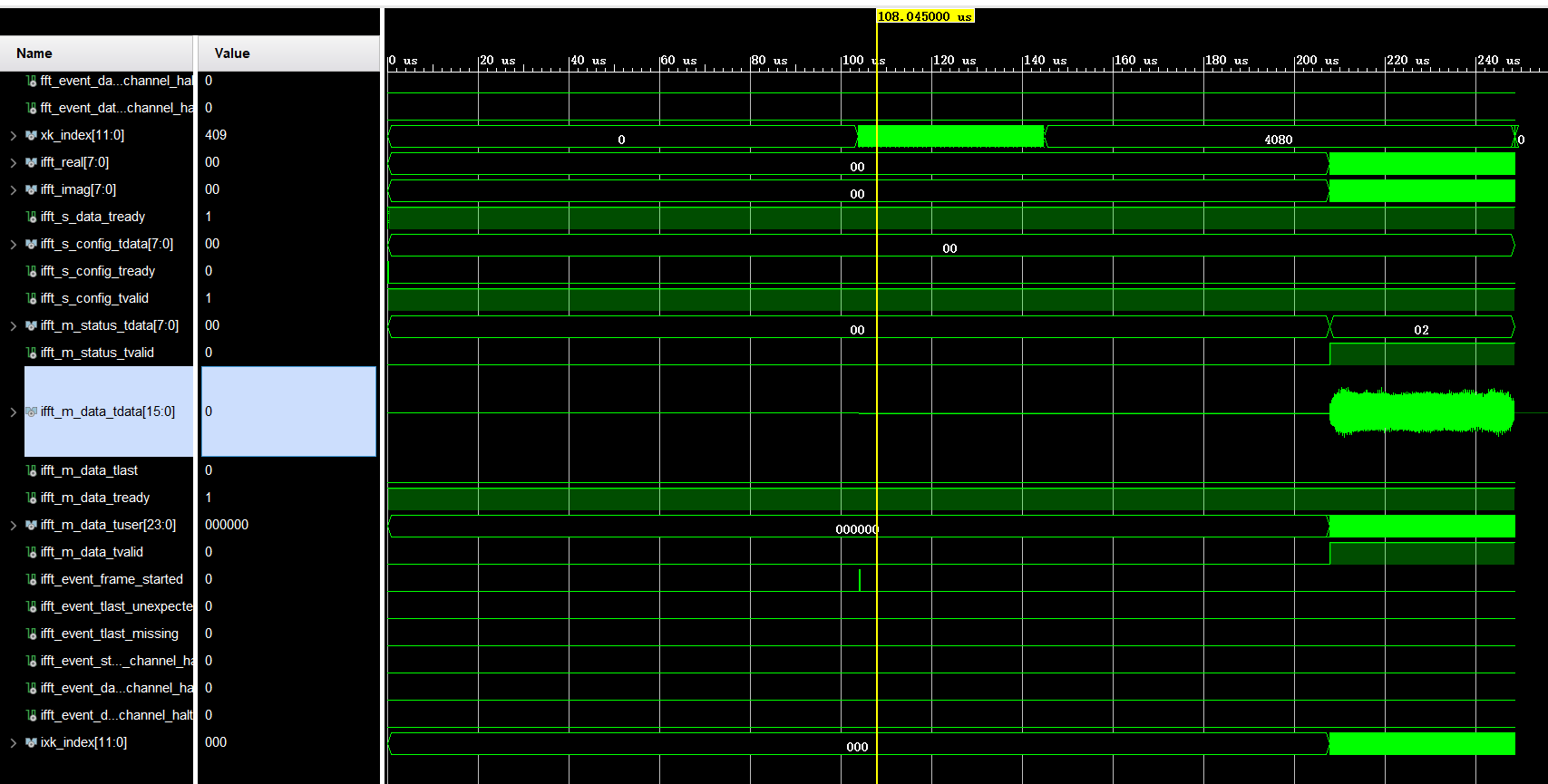Click the bus icon beside ifft_real[7:0]
This screenshot has width=1548, height=784.
pos(32,162)
